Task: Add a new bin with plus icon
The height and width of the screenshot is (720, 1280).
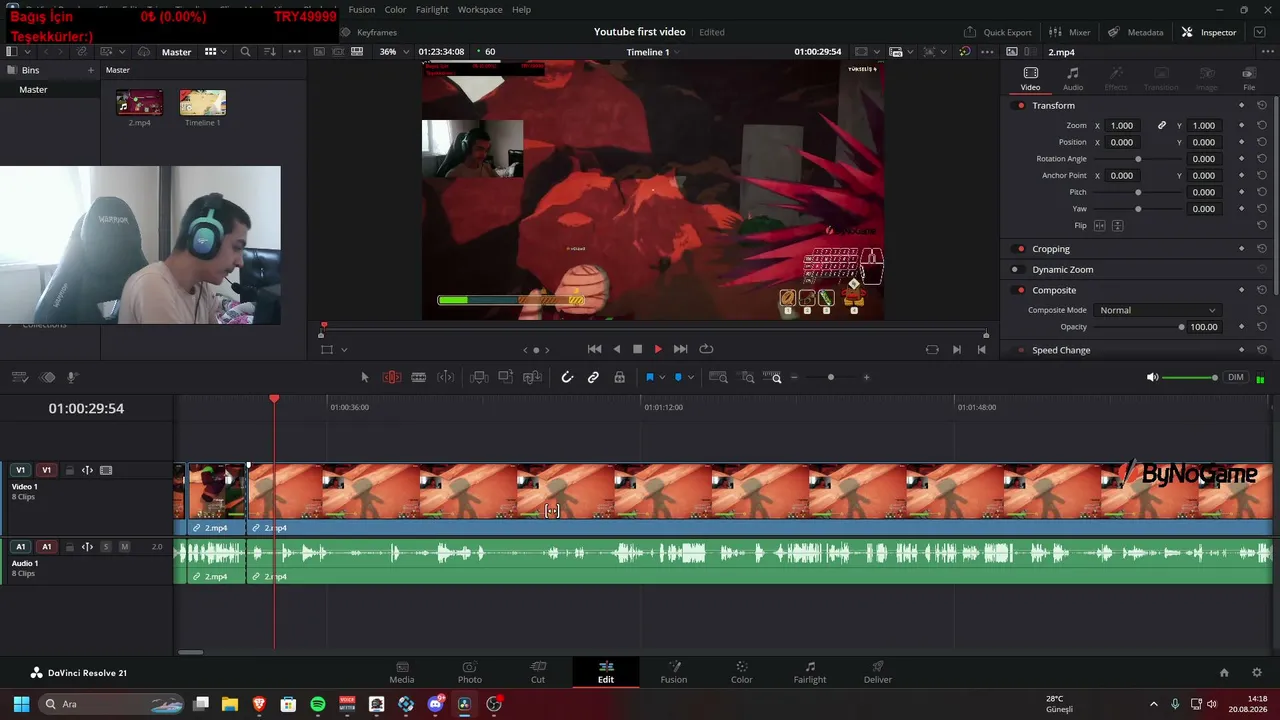Action: pos(90,70)
